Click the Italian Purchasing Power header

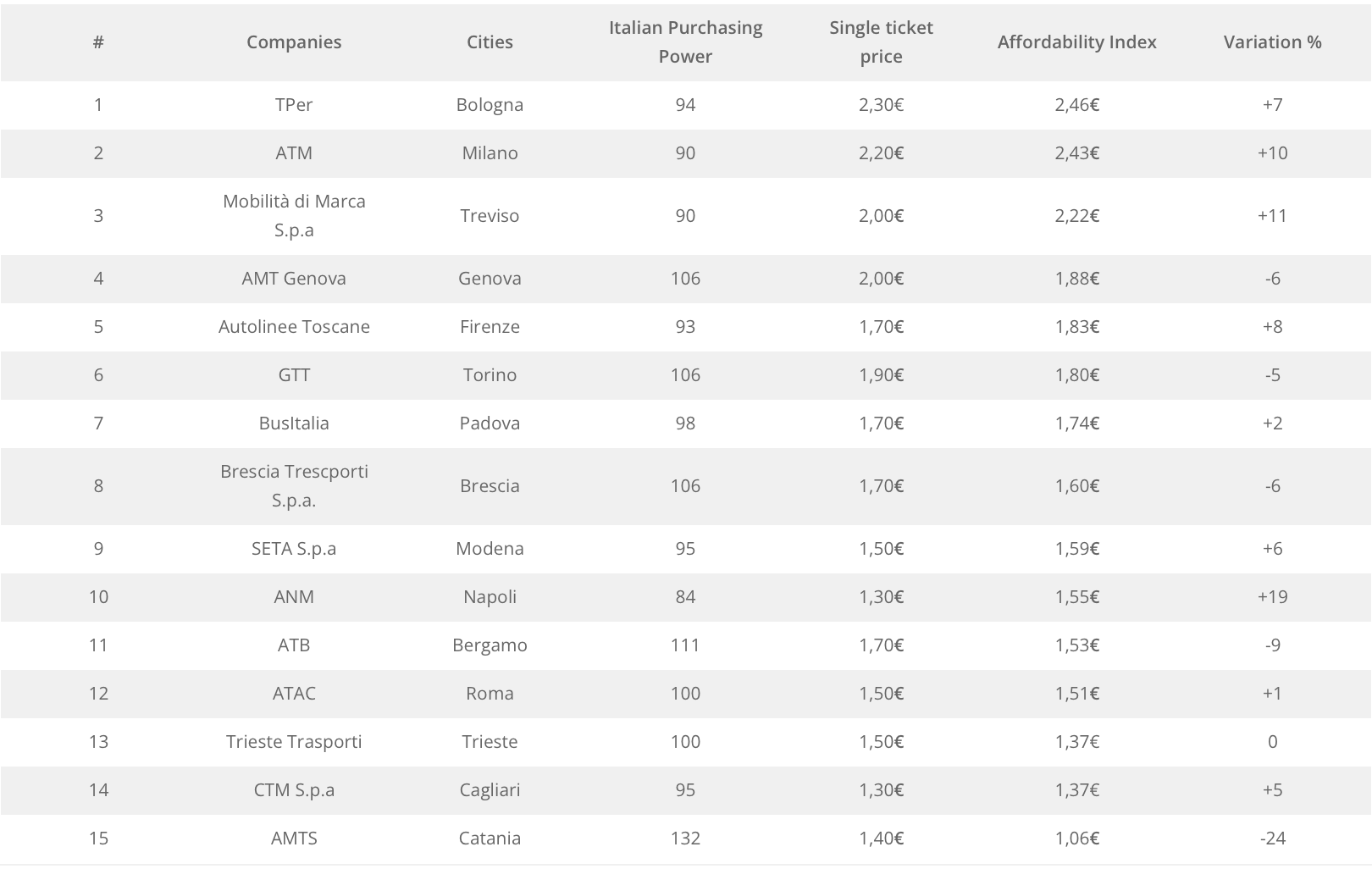point(685,42)
